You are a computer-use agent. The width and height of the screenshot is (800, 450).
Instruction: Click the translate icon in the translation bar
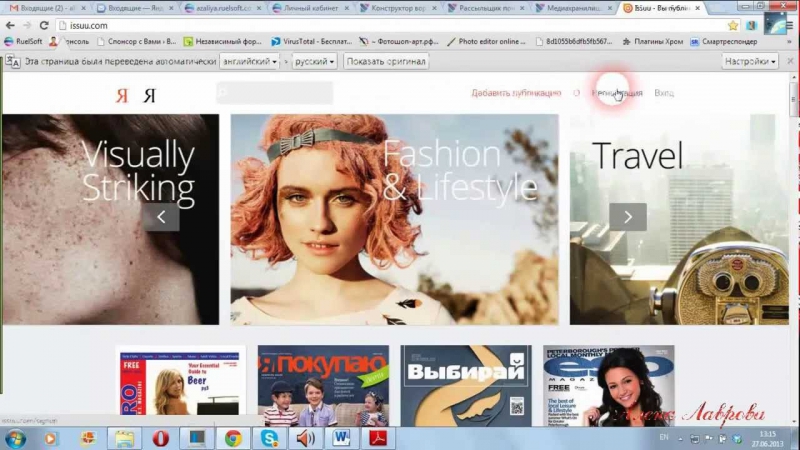point(13,61)
